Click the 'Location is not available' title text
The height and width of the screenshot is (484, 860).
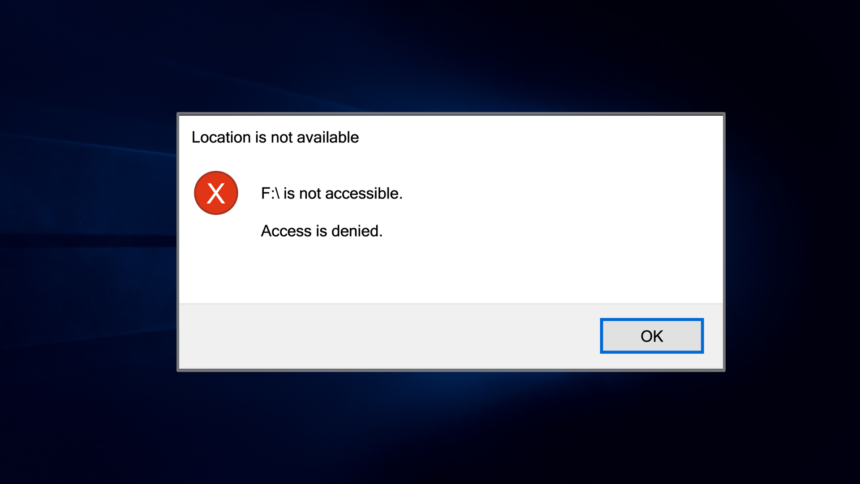[275, 137]
